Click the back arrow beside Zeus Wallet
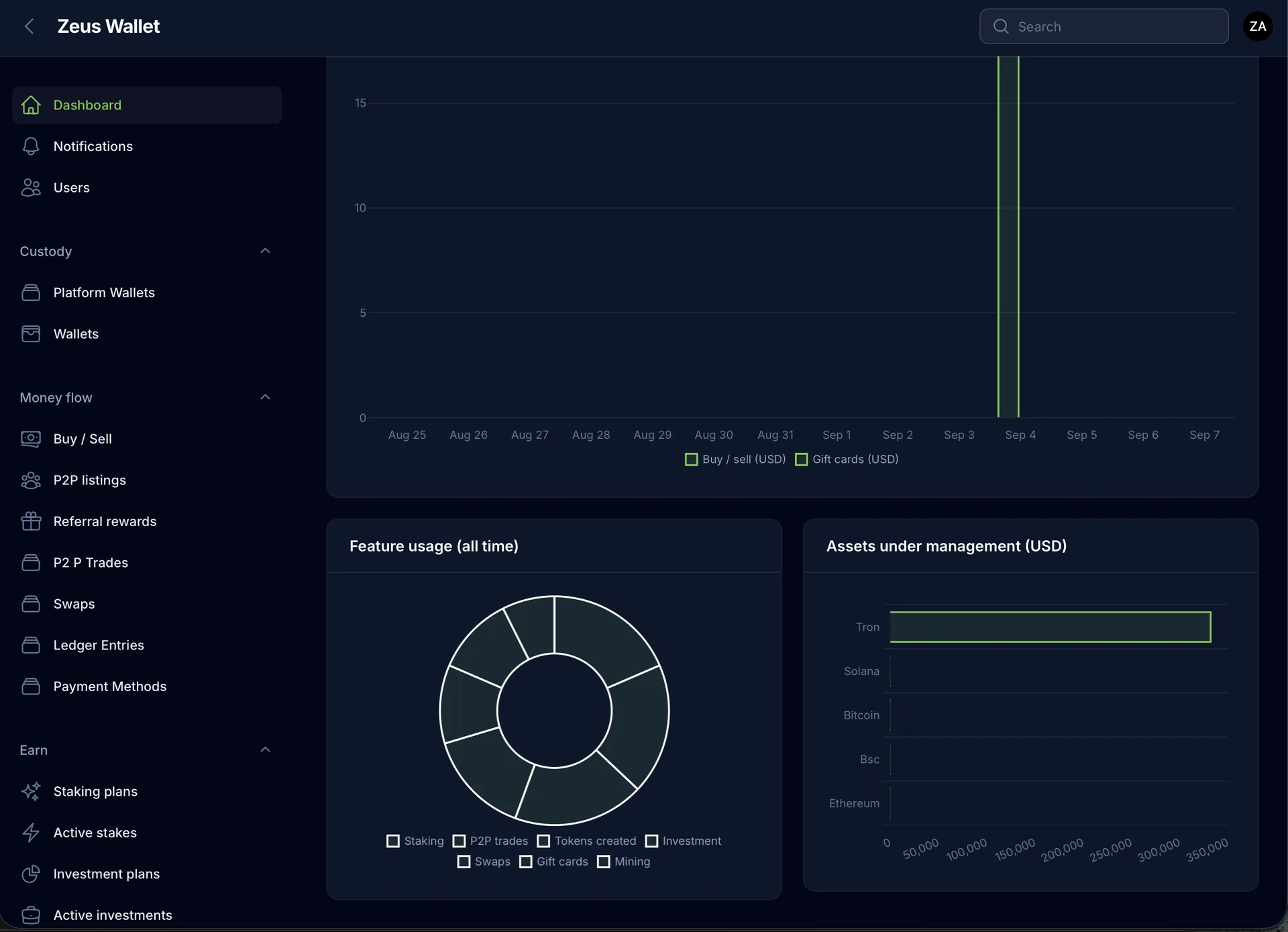Image resolution: width=1288 pixels, height=932 pixels. point(29,26)
